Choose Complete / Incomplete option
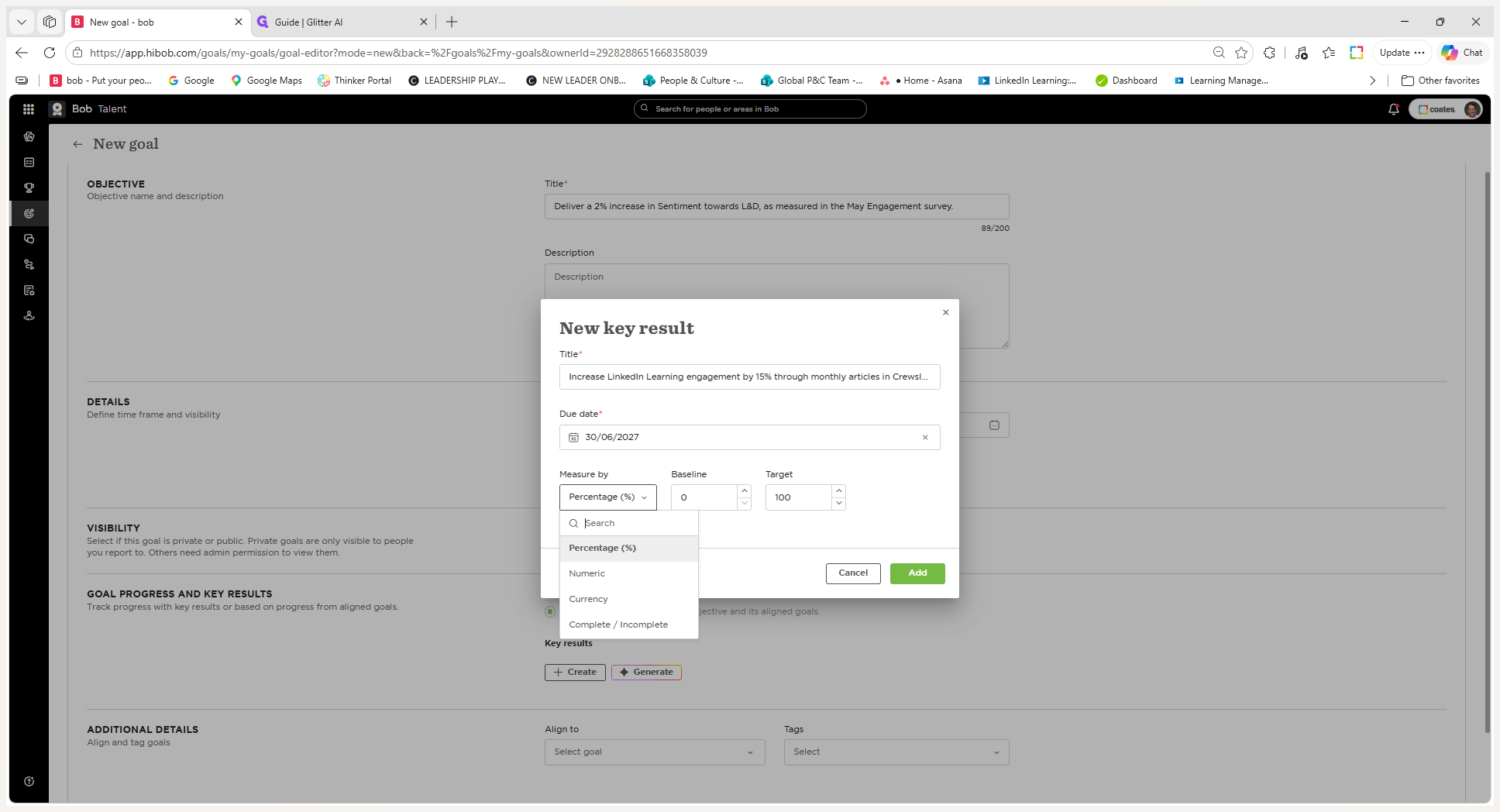1500x812 pixels. click(x=629, y=624)
